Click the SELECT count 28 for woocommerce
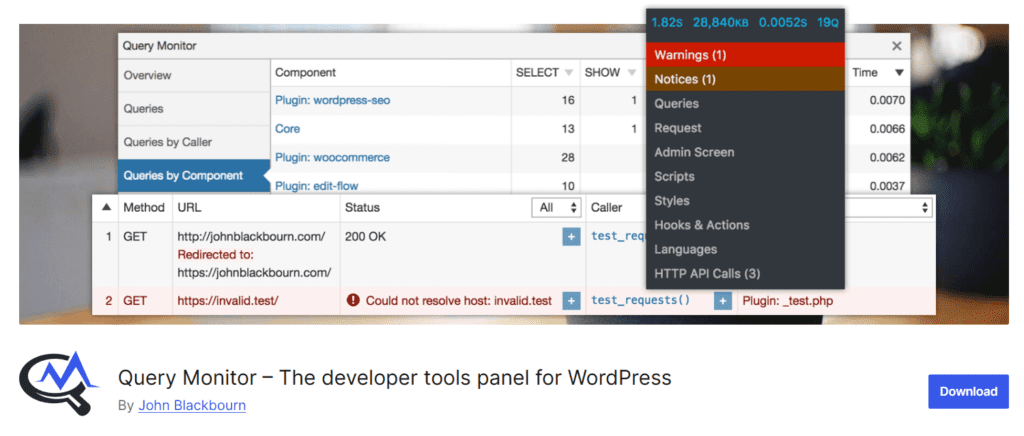1024x436 pixels. click(568, 157)
